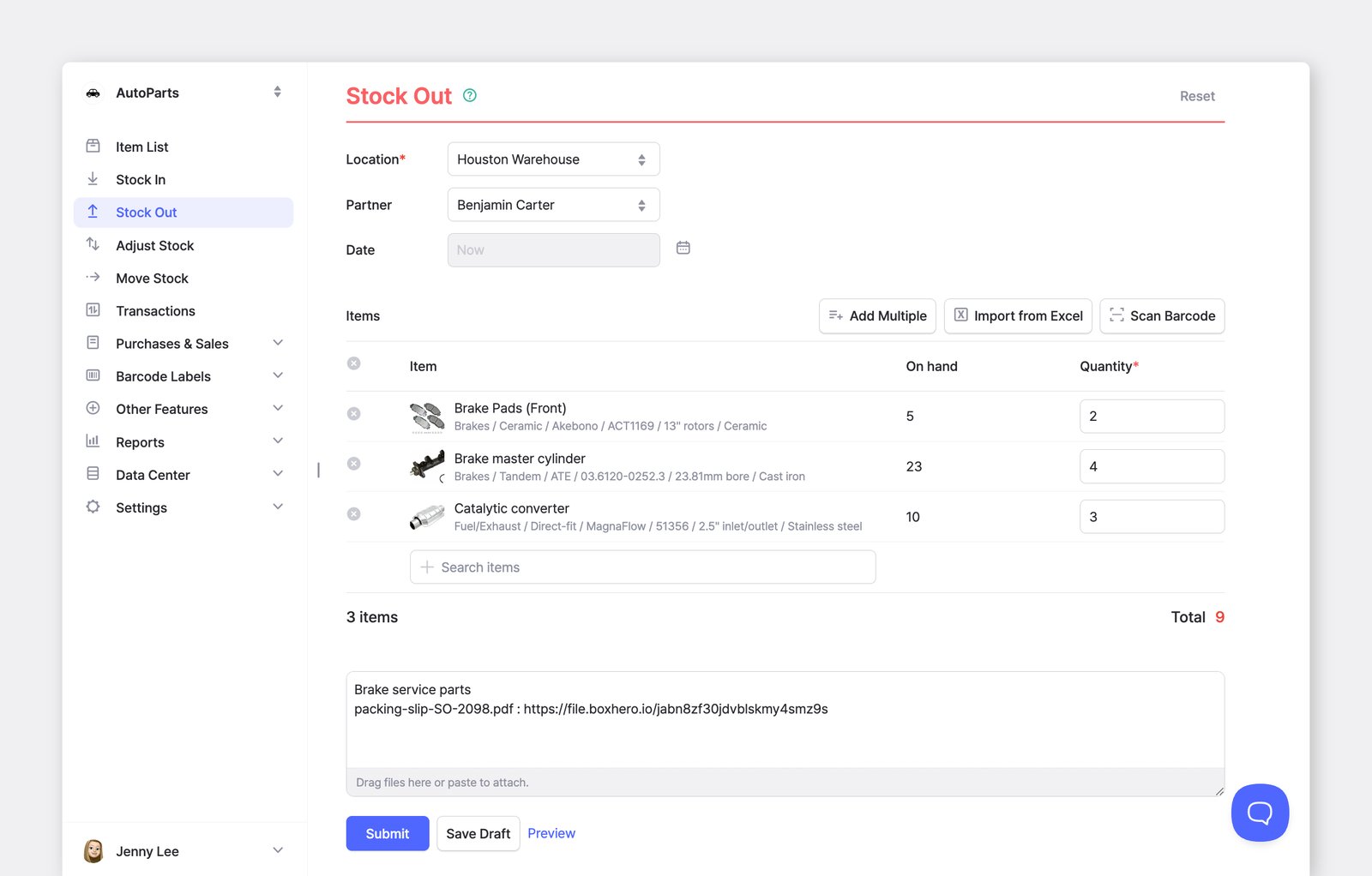Open the date calendar picker icon
Screen dimensions: 1372x876
[x=683, y=248]
